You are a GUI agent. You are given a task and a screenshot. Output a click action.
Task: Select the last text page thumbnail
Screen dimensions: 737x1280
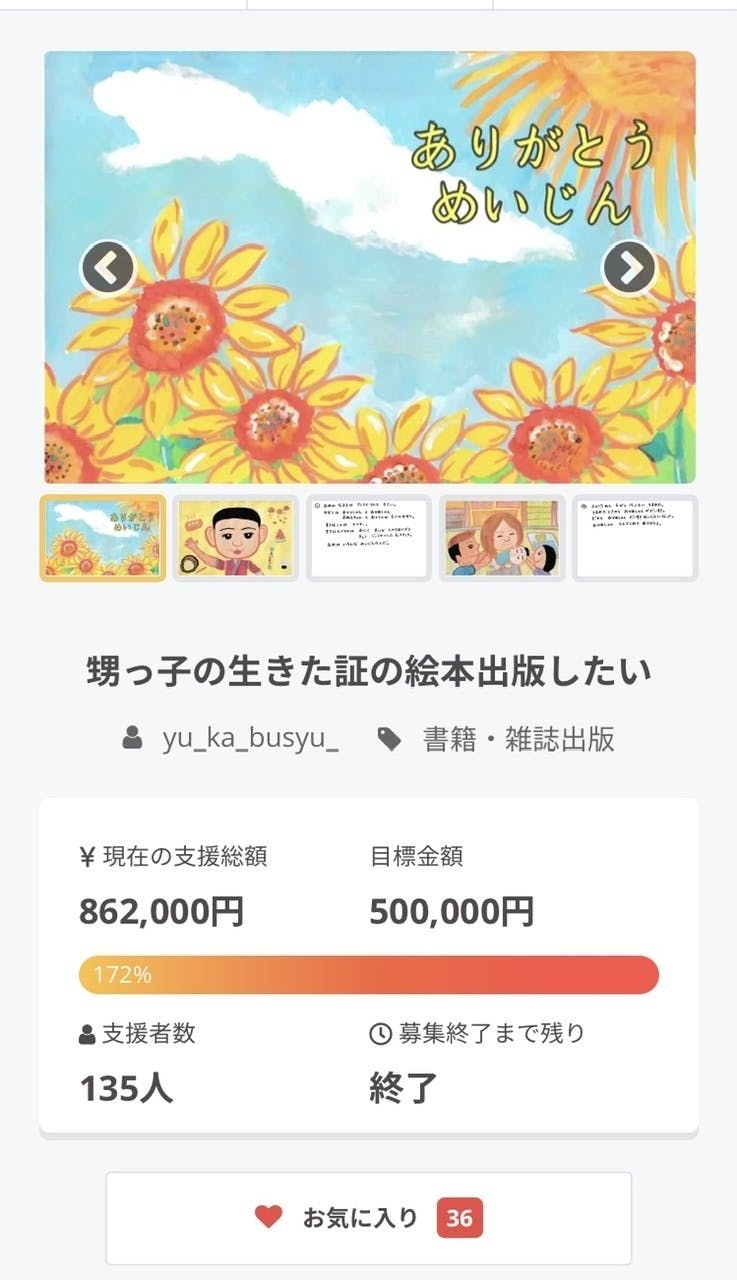635,538
